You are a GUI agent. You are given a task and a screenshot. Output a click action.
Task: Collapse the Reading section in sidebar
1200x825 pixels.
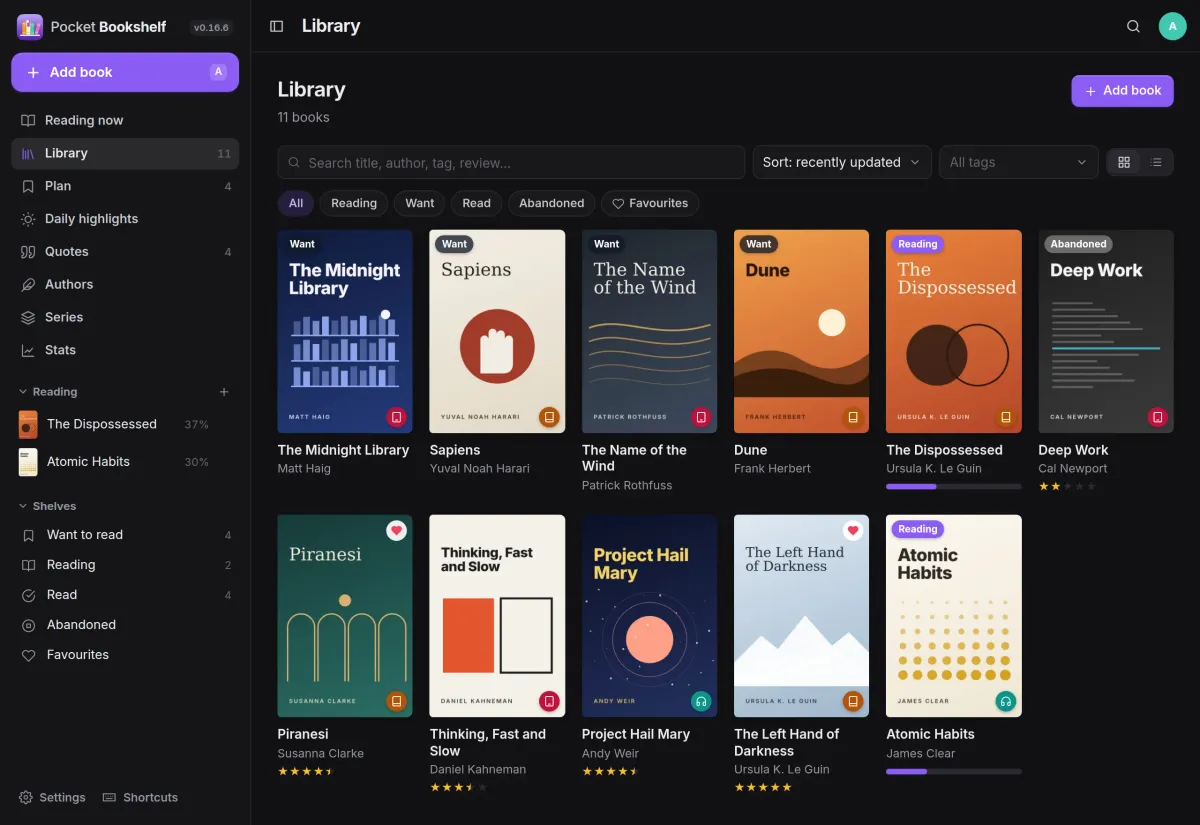click(x=48, y=392)
